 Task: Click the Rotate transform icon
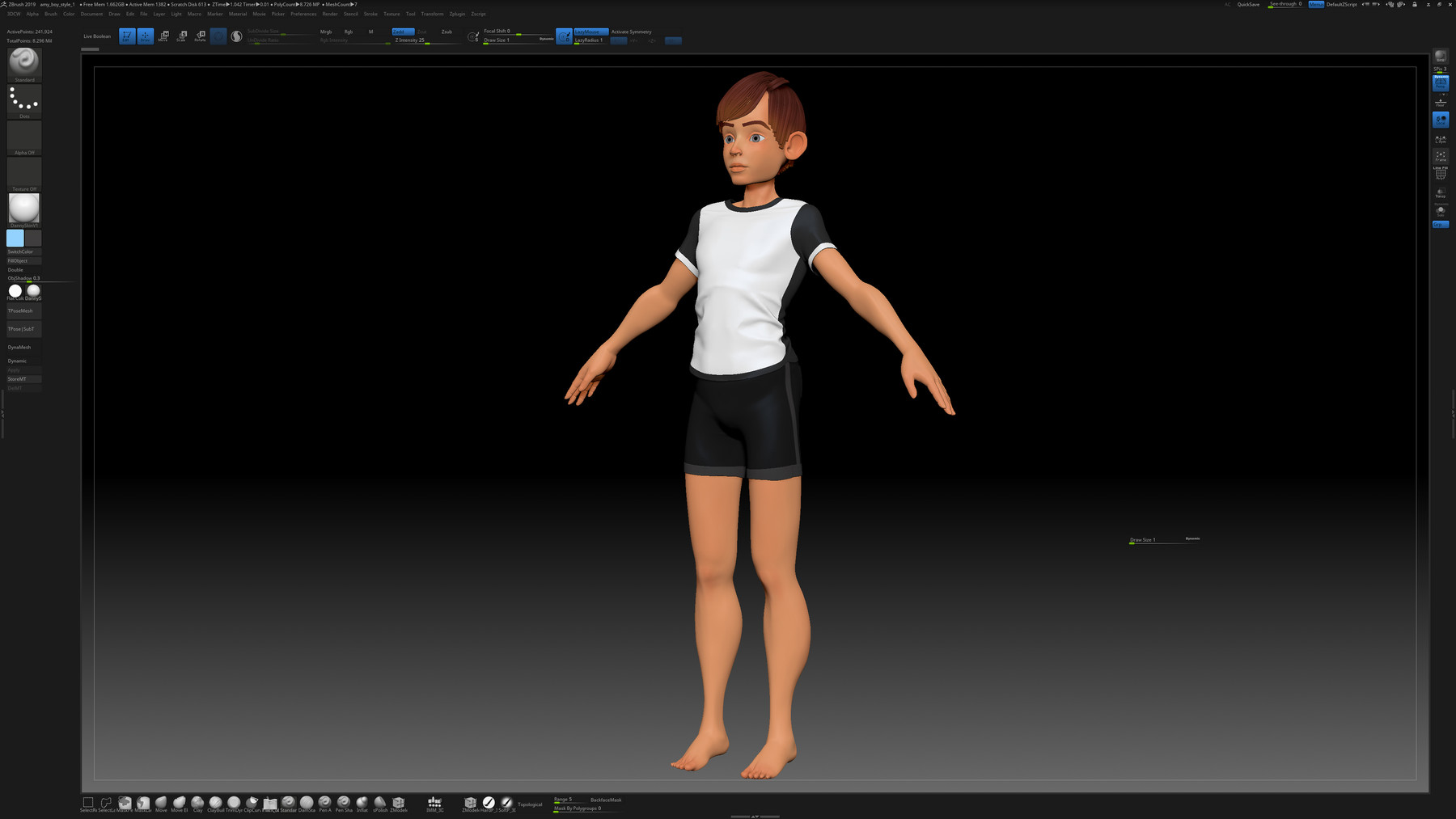[x=200, y=36]
